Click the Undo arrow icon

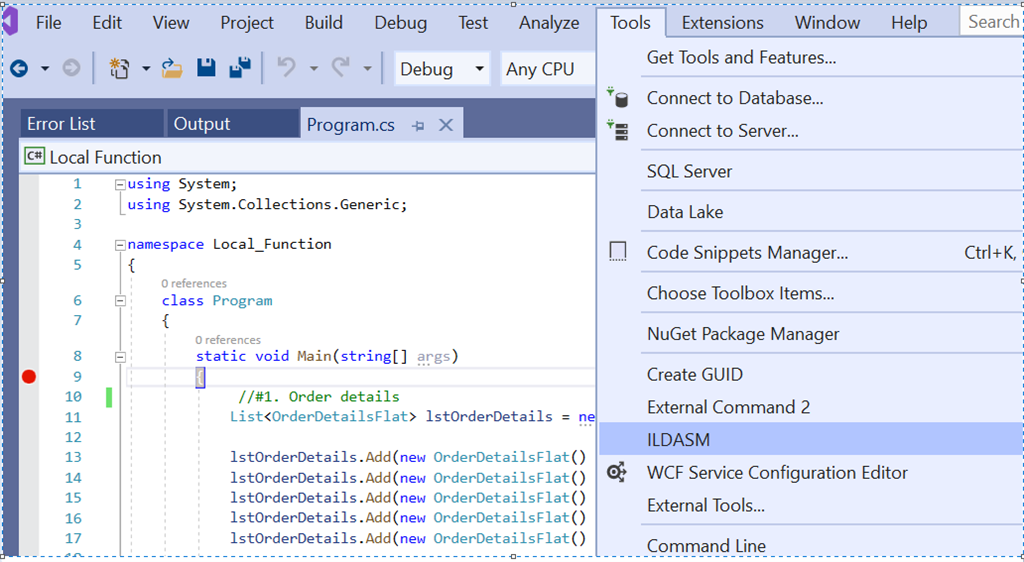point(287,69)
